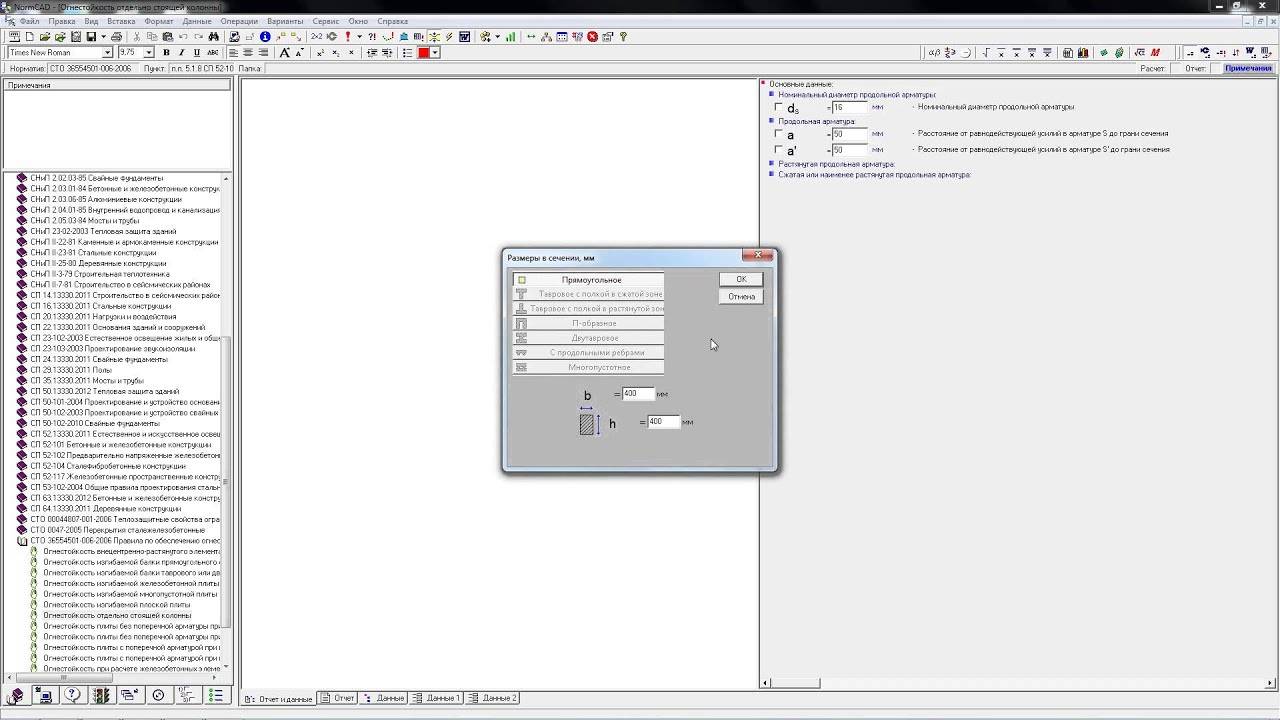Center-align the text
The image size is (1280, 720).
tap(248, 52)
